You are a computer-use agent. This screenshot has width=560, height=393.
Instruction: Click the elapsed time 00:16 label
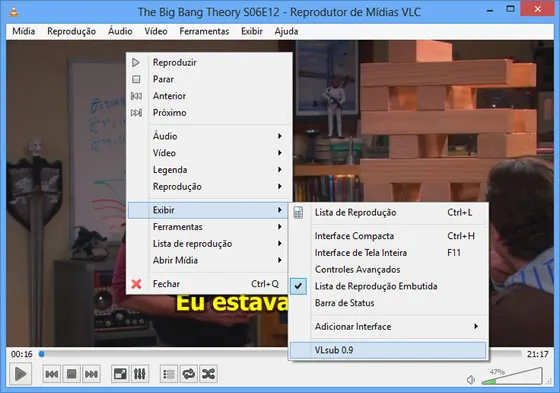coord(22,354)
